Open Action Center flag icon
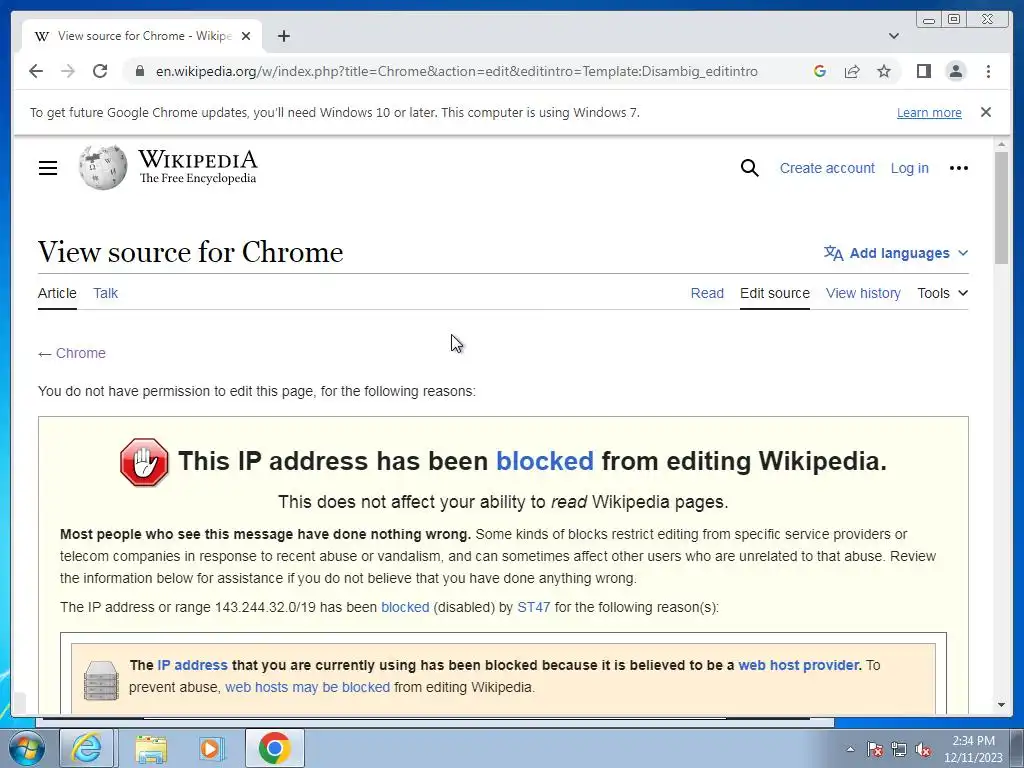Image resolution: width=1024 pixels, height=768 pixels. coord(874,749)
